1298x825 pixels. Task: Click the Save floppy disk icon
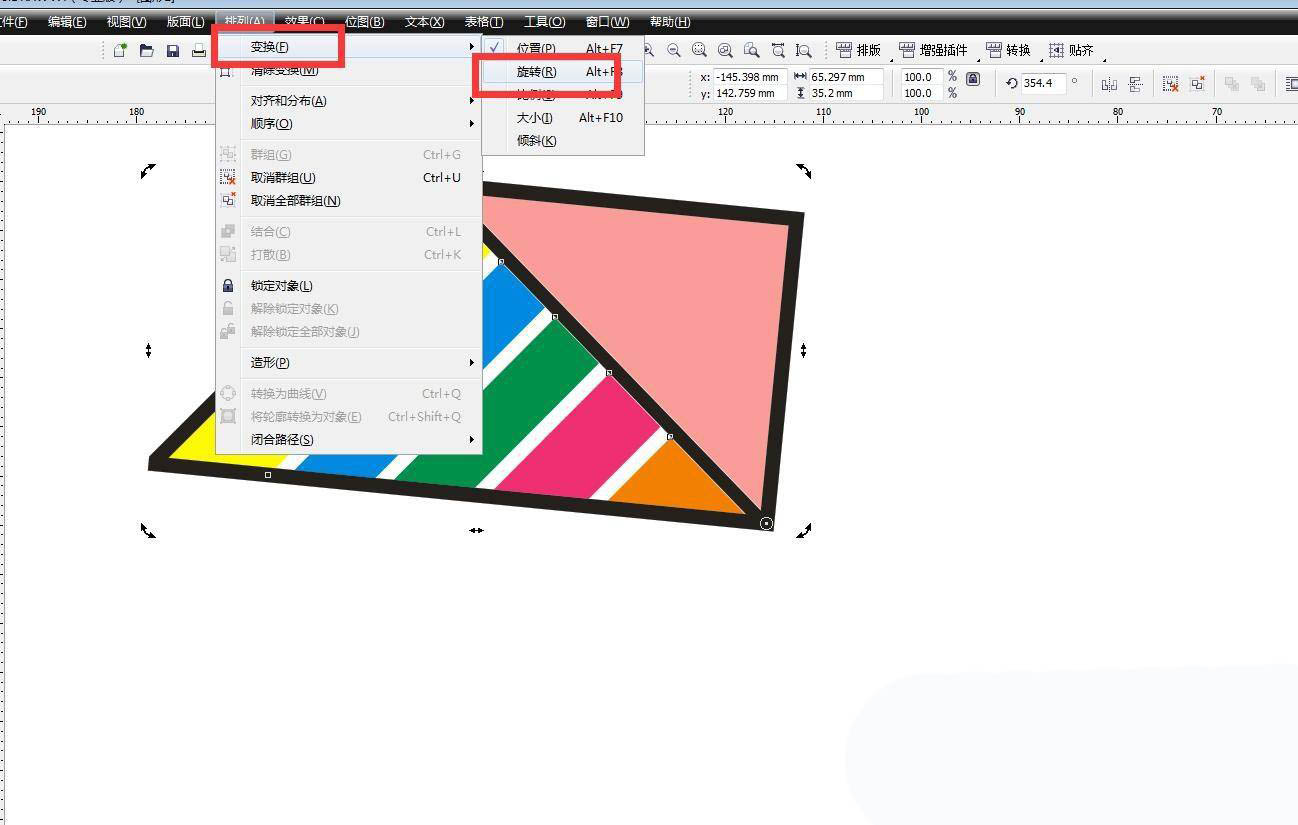pos(172,50)
